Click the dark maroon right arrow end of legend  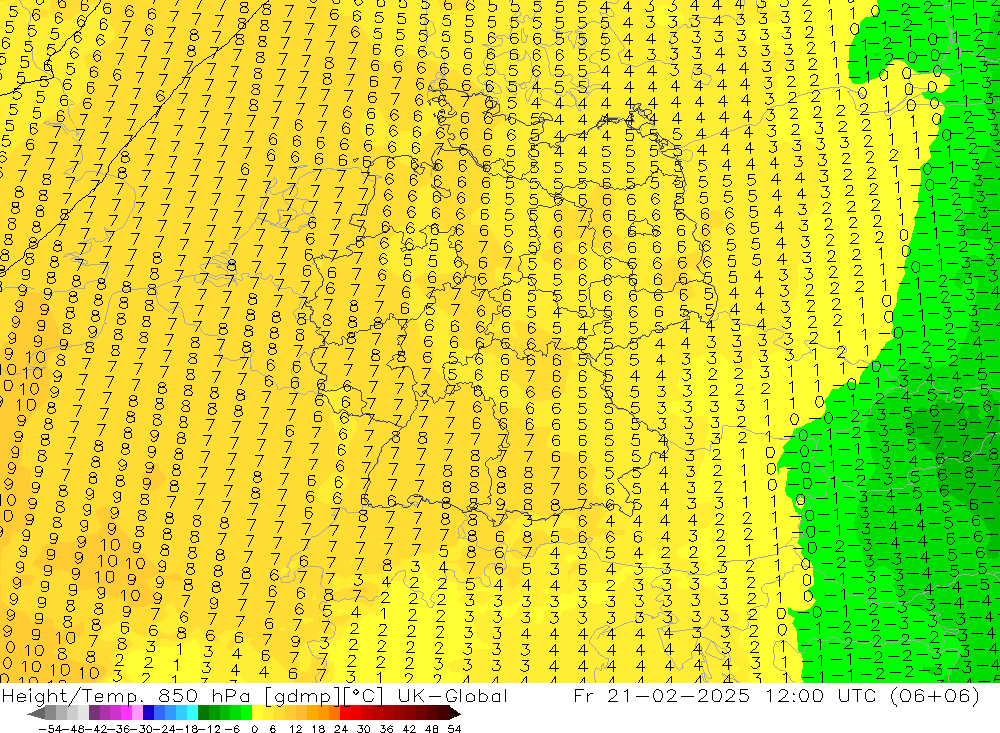tap(454, 713)
